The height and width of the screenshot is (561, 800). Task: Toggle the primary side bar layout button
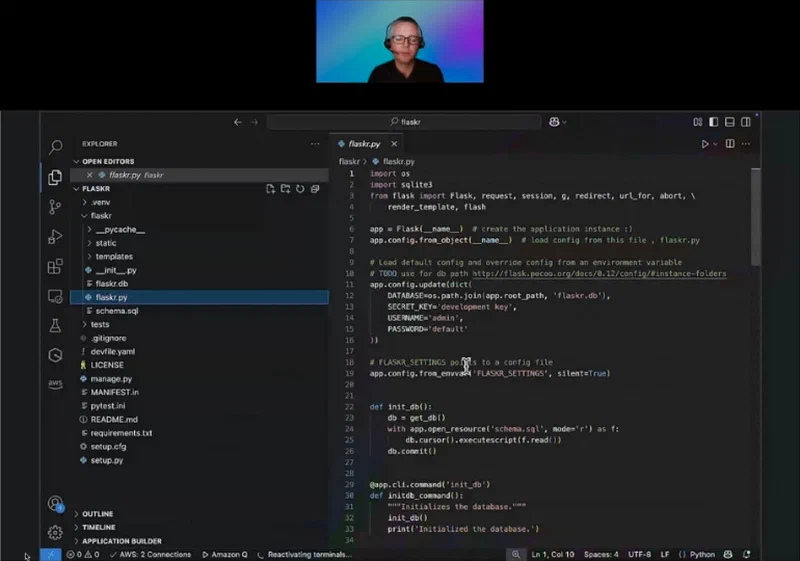[x=713, y=122]
